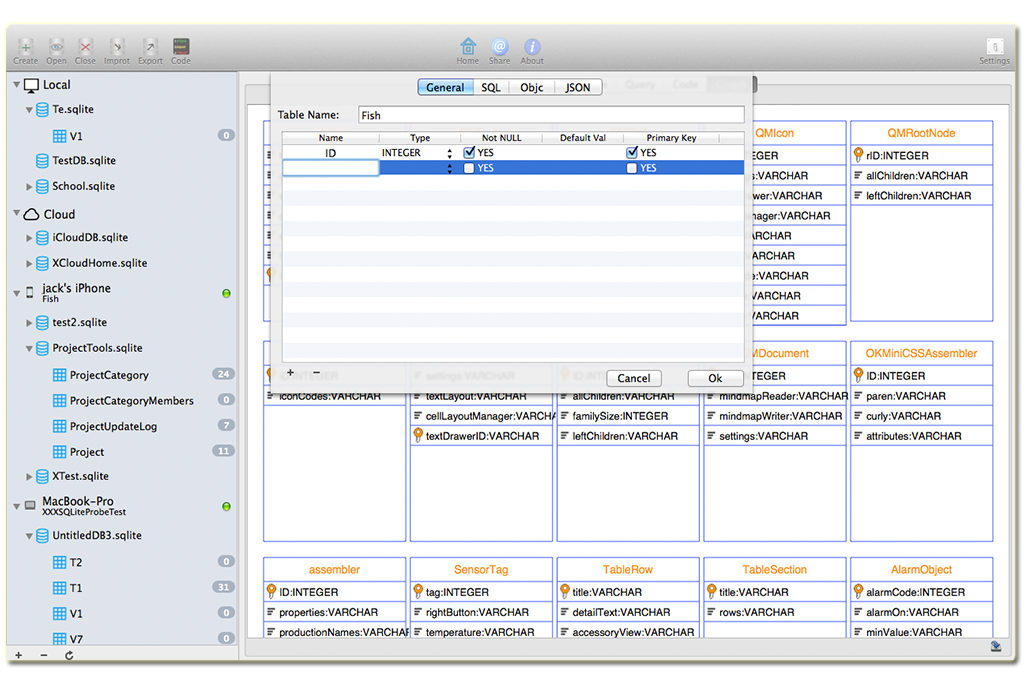Select the ProjectCategory table icon
This screenshot has height=683, width=1024.
point(59,375)
